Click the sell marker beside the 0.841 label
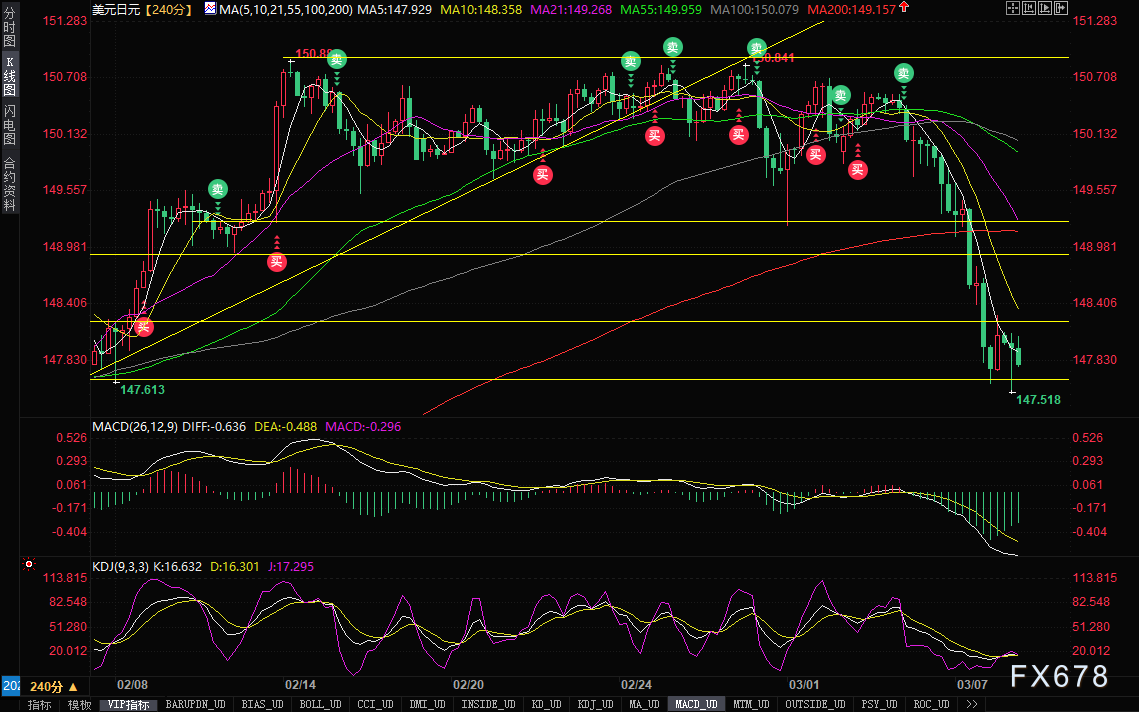Screen dimensions: 1139x712 coord(756,48)
